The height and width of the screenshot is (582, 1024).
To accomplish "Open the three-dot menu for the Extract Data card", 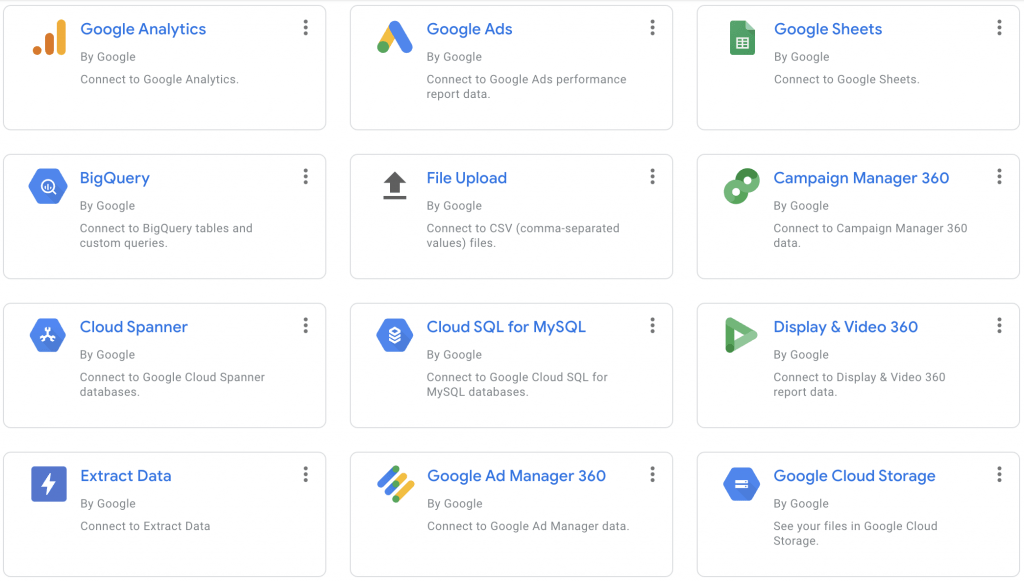I will coord(306,474).
